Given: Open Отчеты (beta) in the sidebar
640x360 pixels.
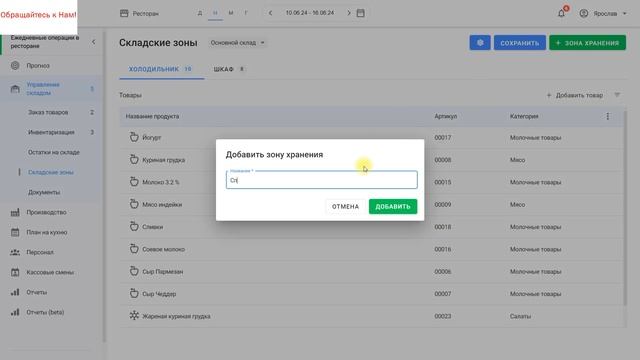Looking at the screenshot, I should [x=45, y=312].
